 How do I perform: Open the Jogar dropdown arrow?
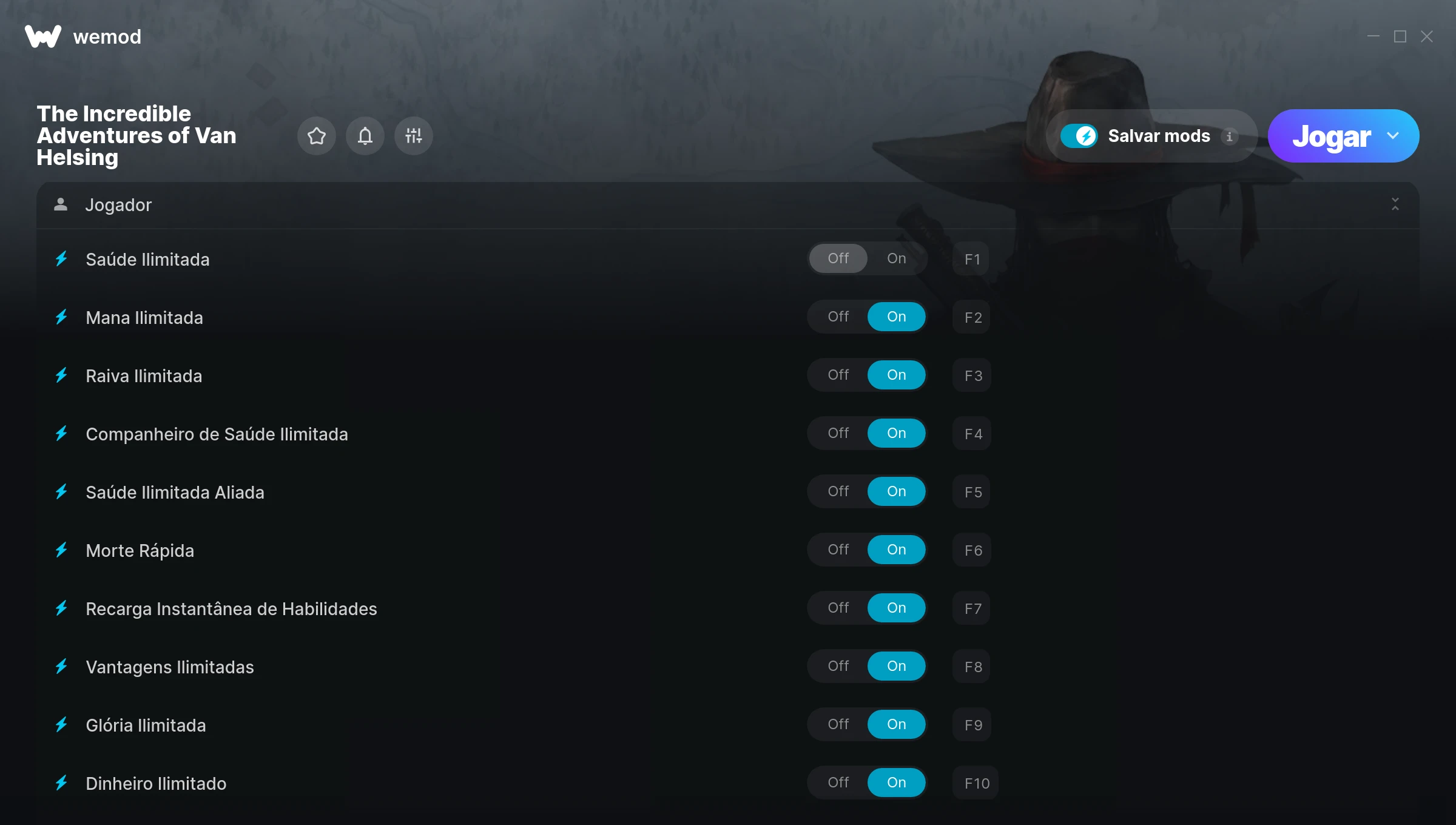click(x=1393, y=136)
